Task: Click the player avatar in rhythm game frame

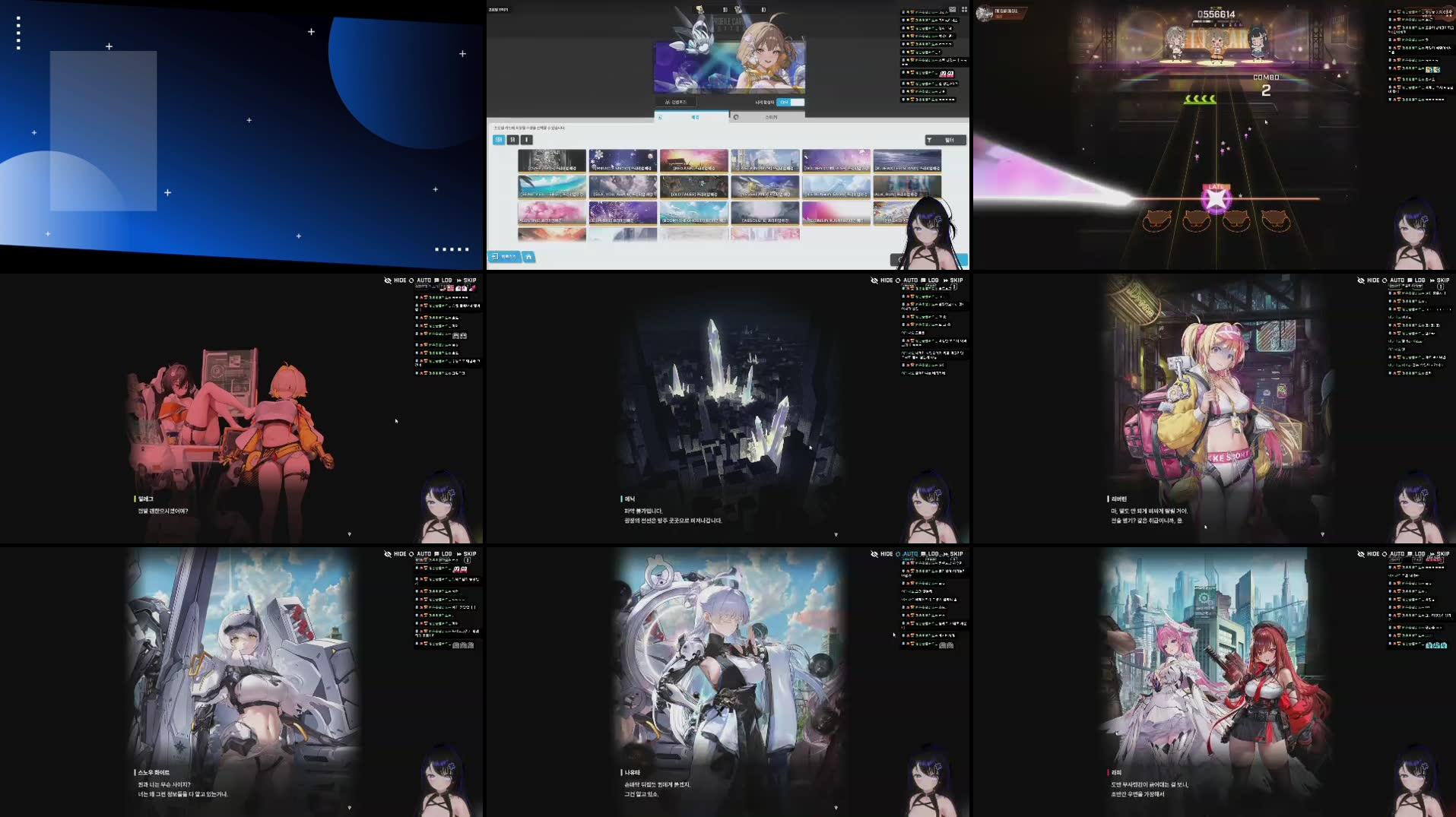Action: [984, 14]
